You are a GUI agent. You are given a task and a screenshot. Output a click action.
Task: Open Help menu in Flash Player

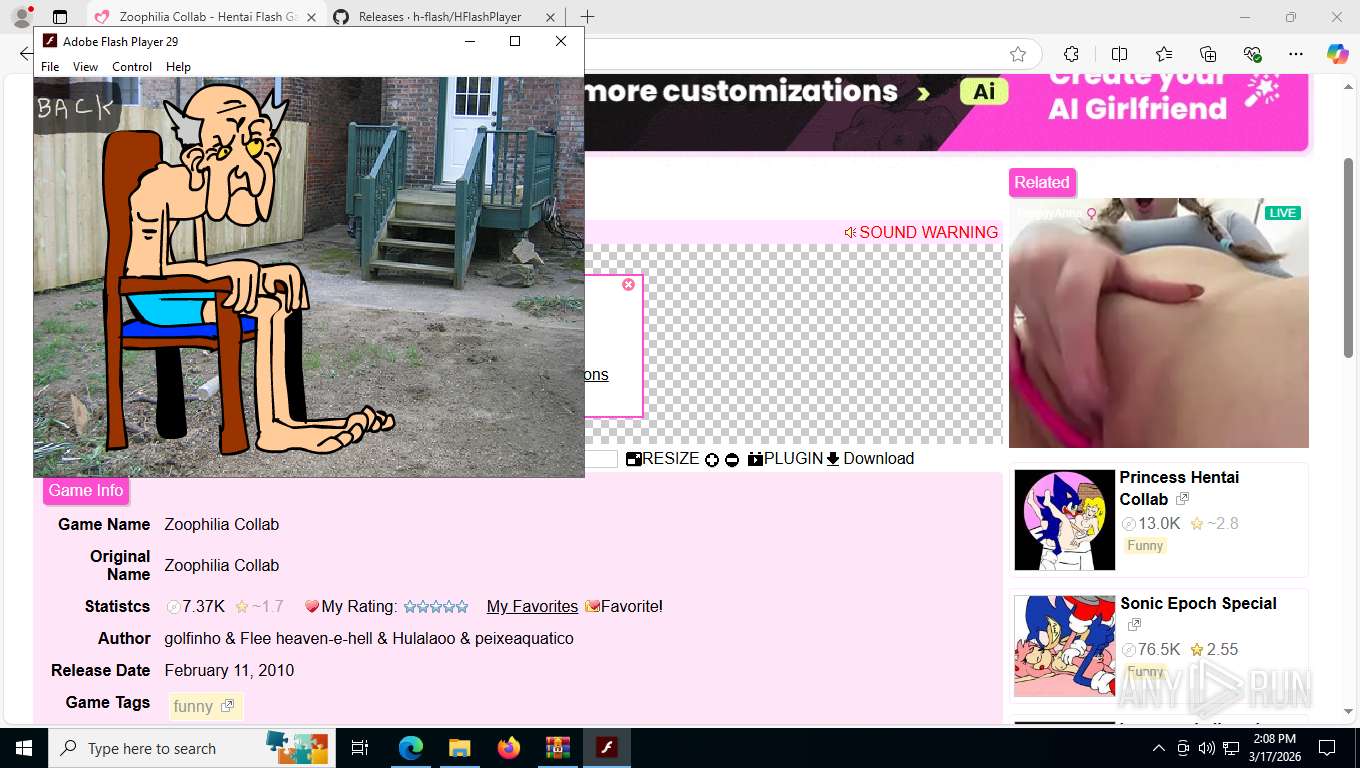pyautogui.click(x=178, y=67)
